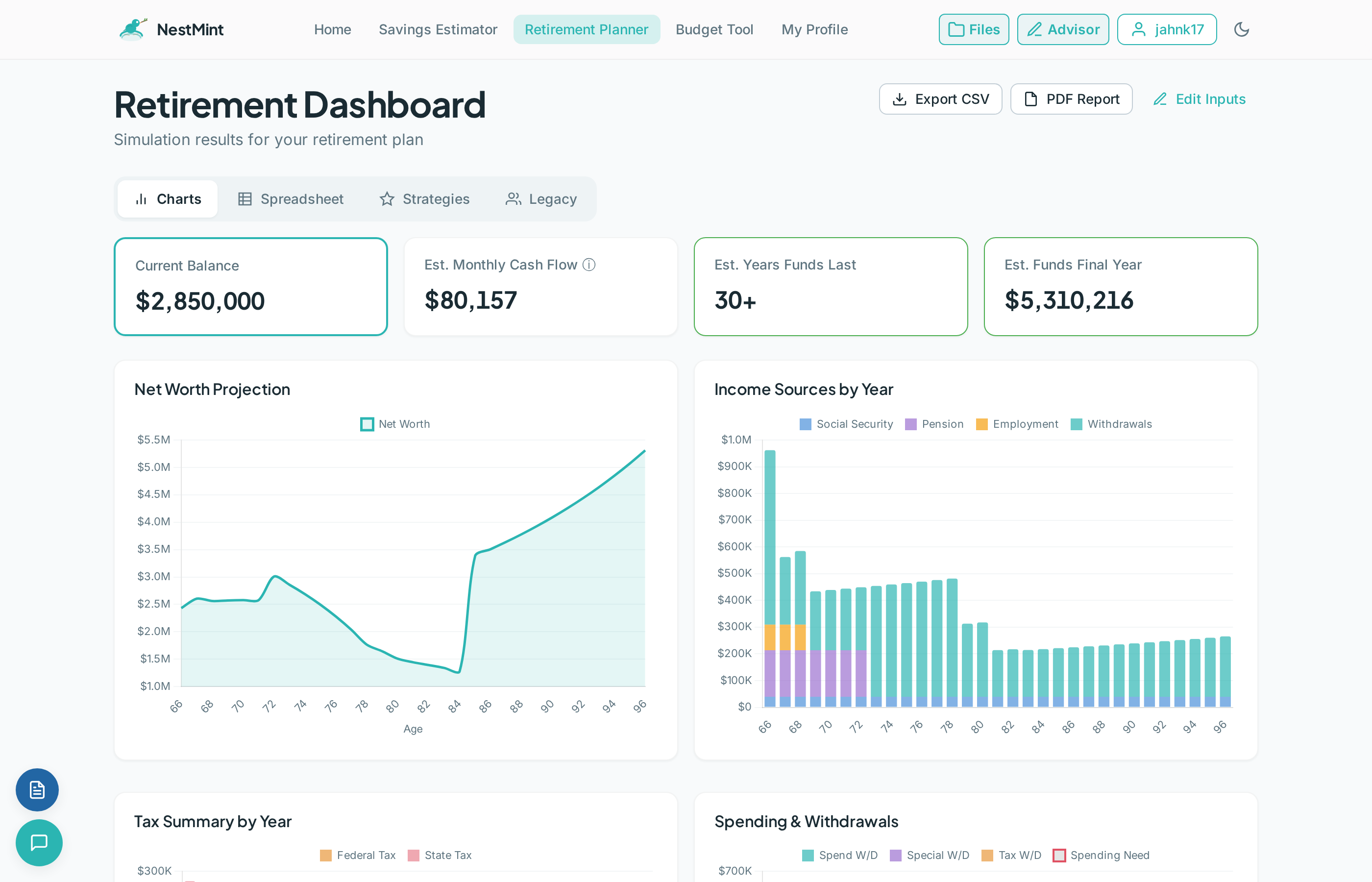Click the NestMint hummingbird logo
This screenshot has width=1372, height=882.
[132, 28]
